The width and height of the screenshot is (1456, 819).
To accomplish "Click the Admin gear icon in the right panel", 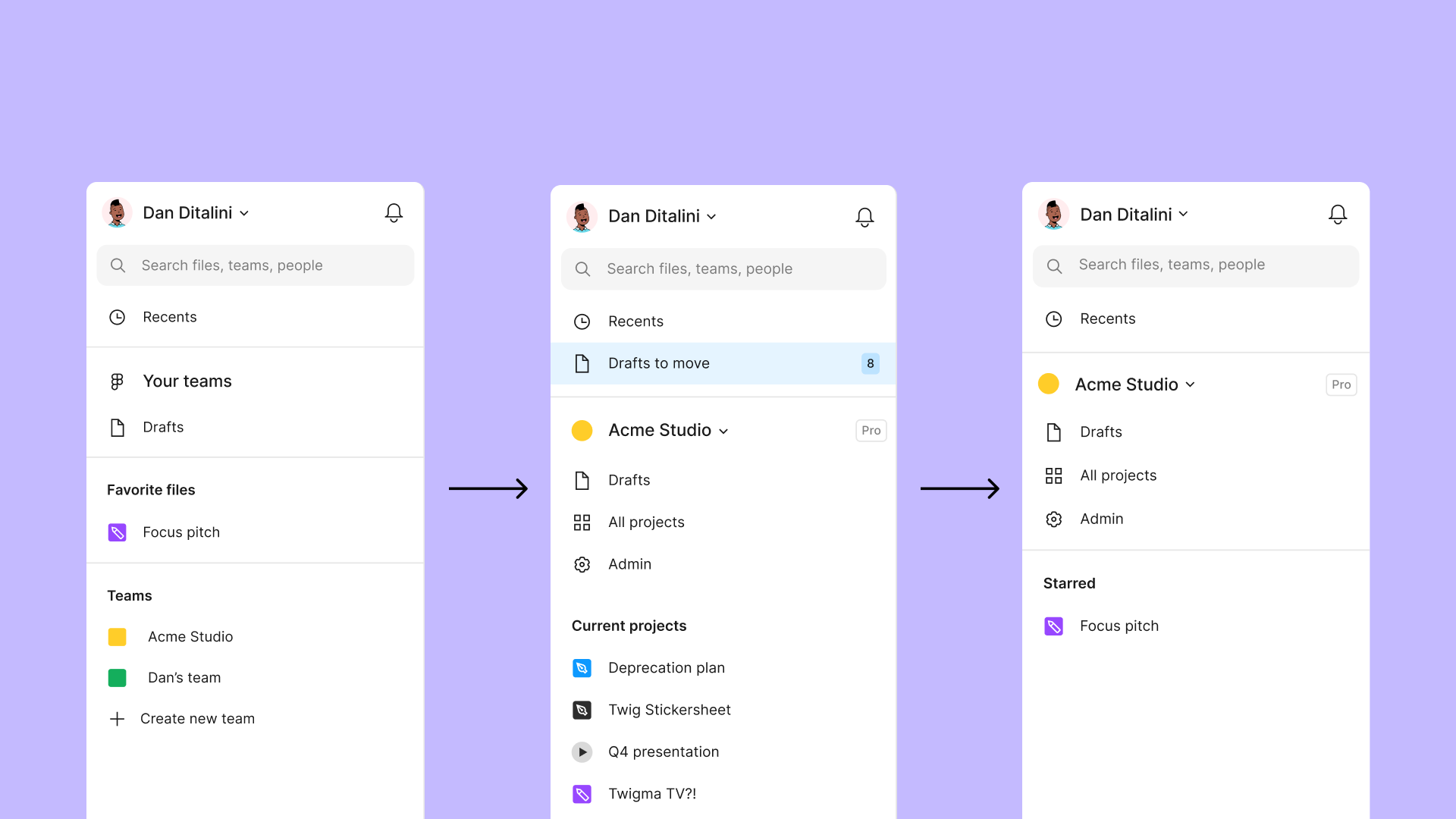I will (x=1053, y=519).
